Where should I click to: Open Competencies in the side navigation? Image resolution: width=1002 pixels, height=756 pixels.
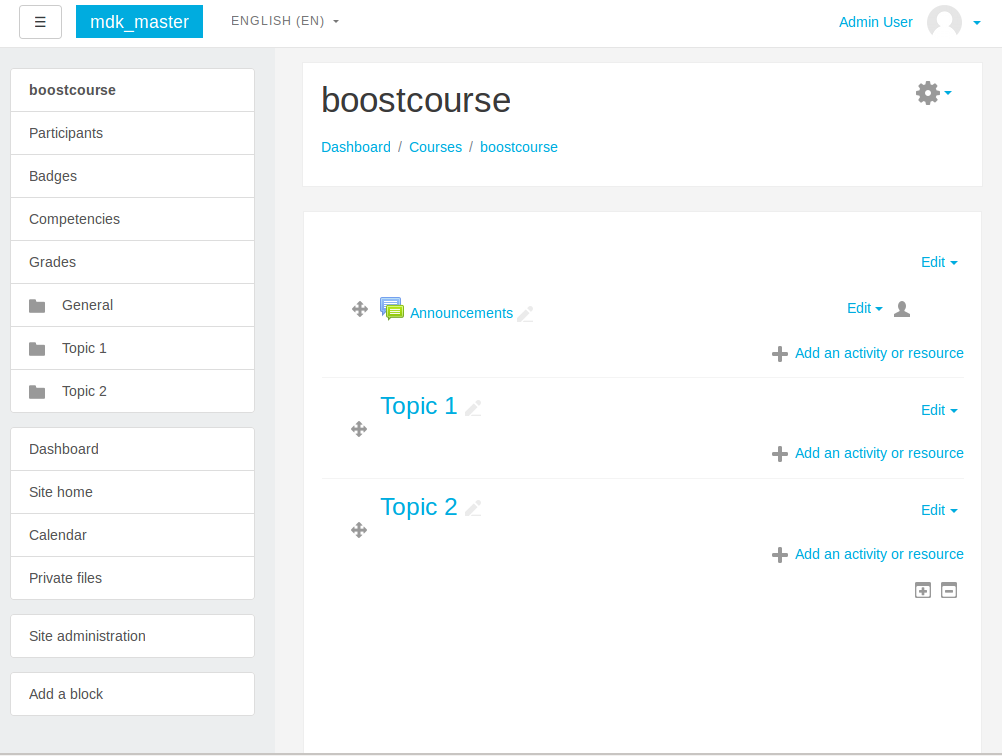pos(133,219)
